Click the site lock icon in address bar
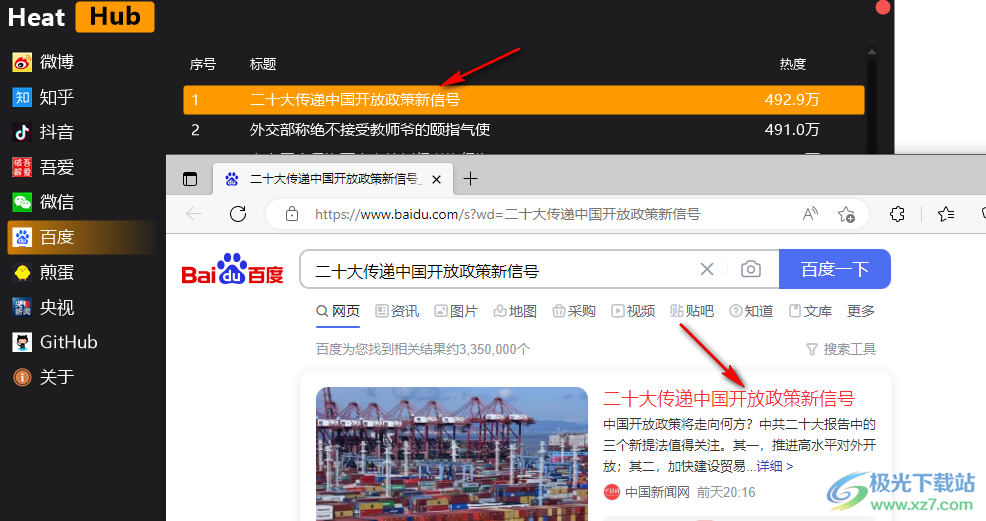 click(x=292, y=214)
